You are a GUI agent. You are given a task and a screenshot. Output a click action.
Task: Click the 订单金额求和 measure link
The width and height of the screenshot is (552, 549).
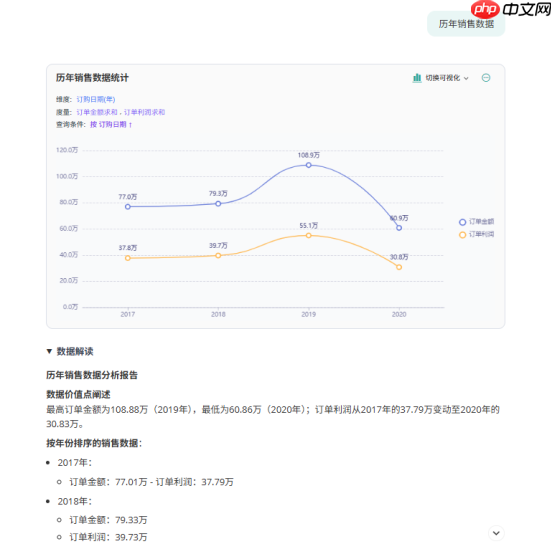[x=96, y=112]
